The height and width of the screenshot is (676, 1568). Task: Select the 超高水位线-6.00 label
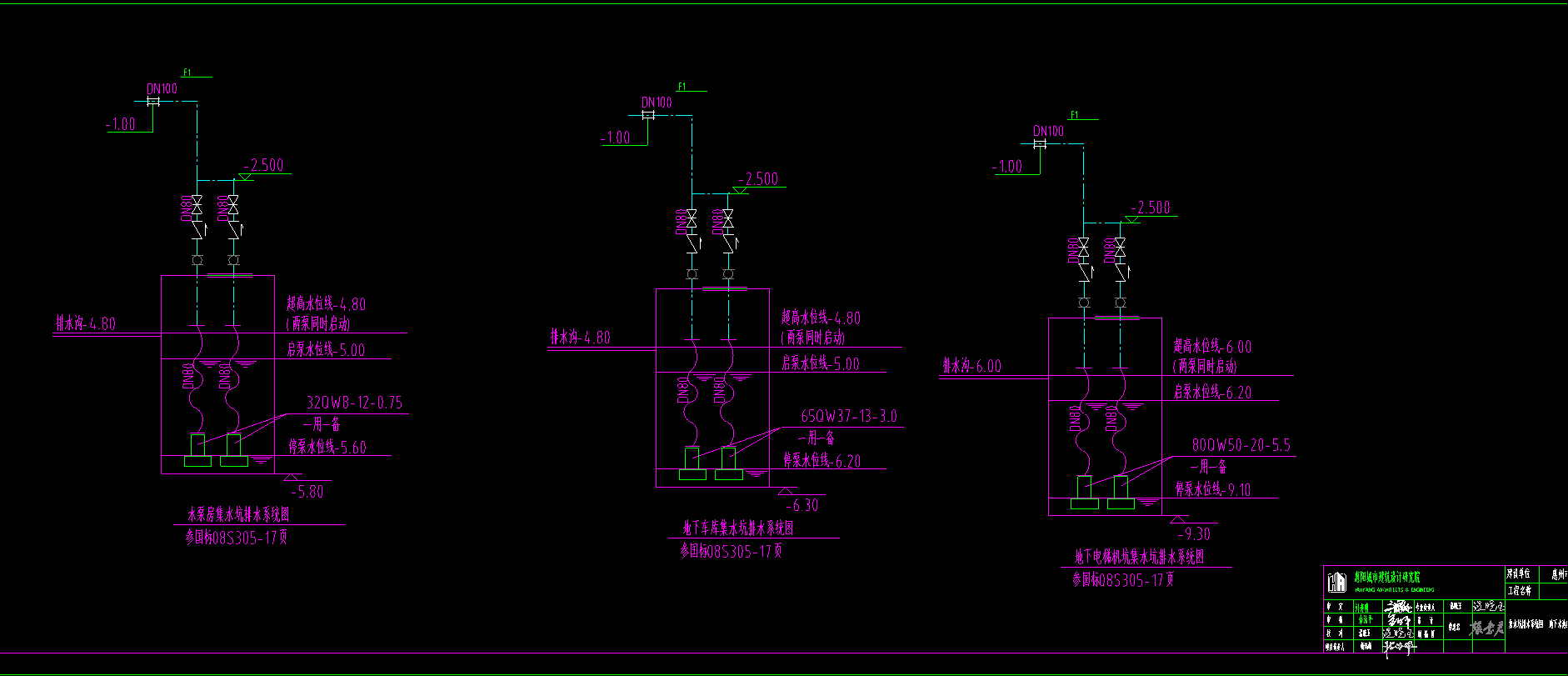(x=1212, y=347)
